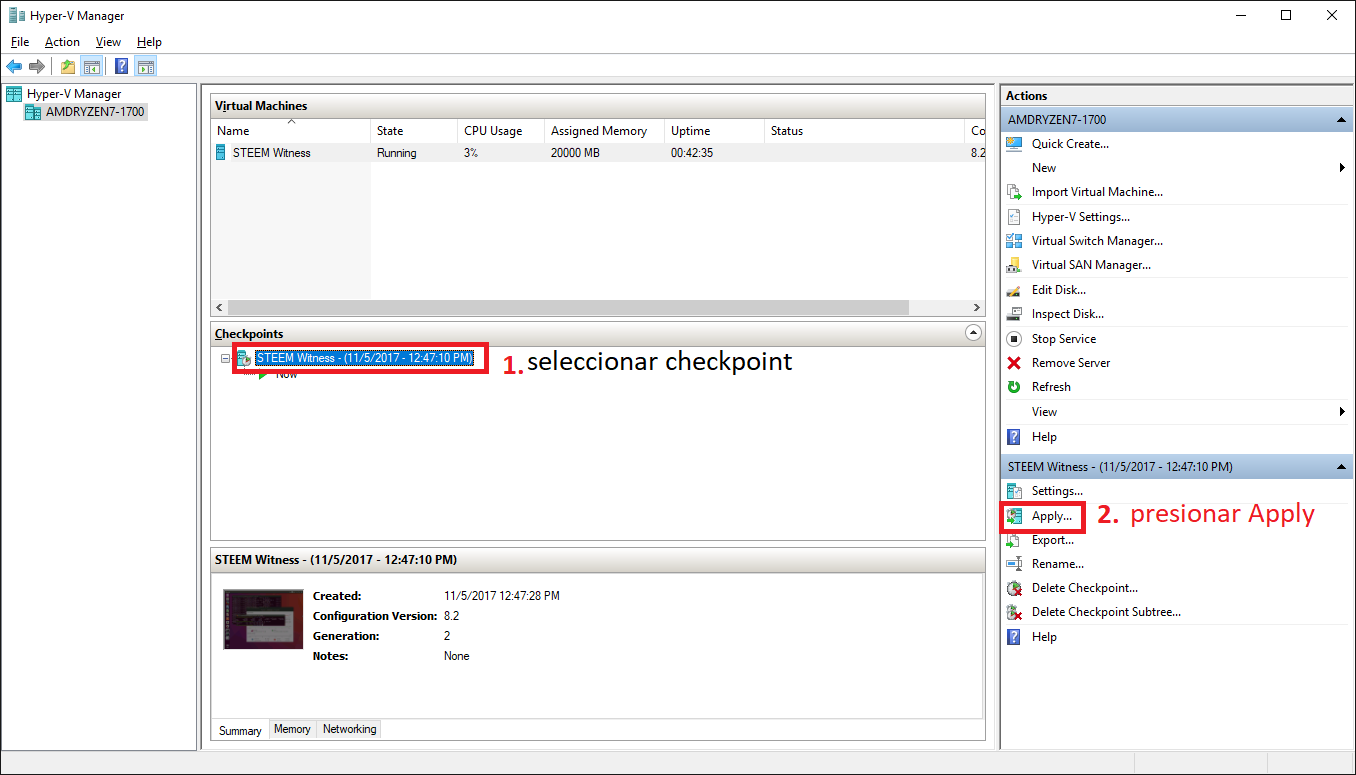
Task: Click the Help icon under the checkpoint actions
Action: tap(1014, 637)
